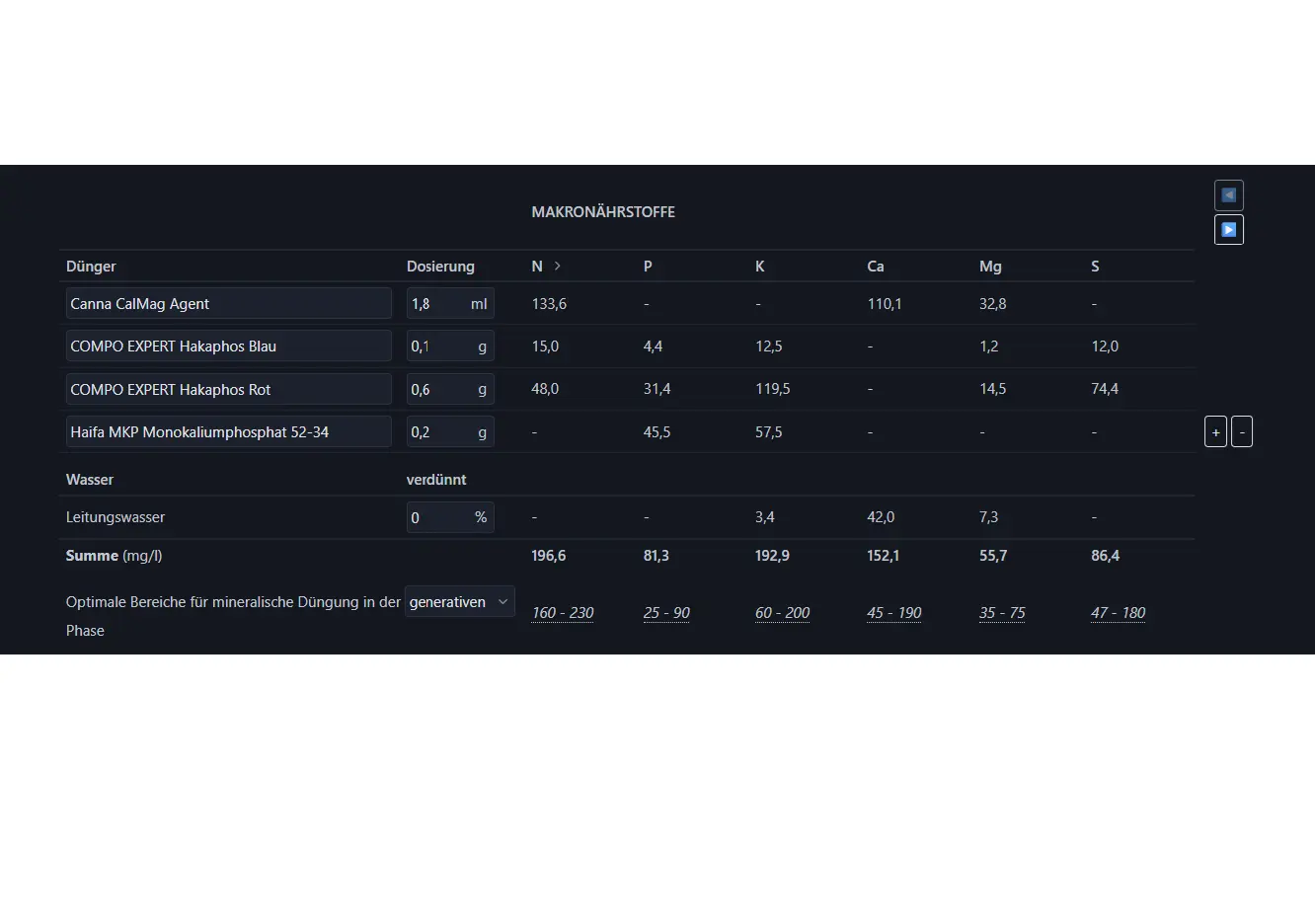Remove fertilizer row with minus button
Viewport: 1315px width, 924px height.
(x=1242, y=432)
